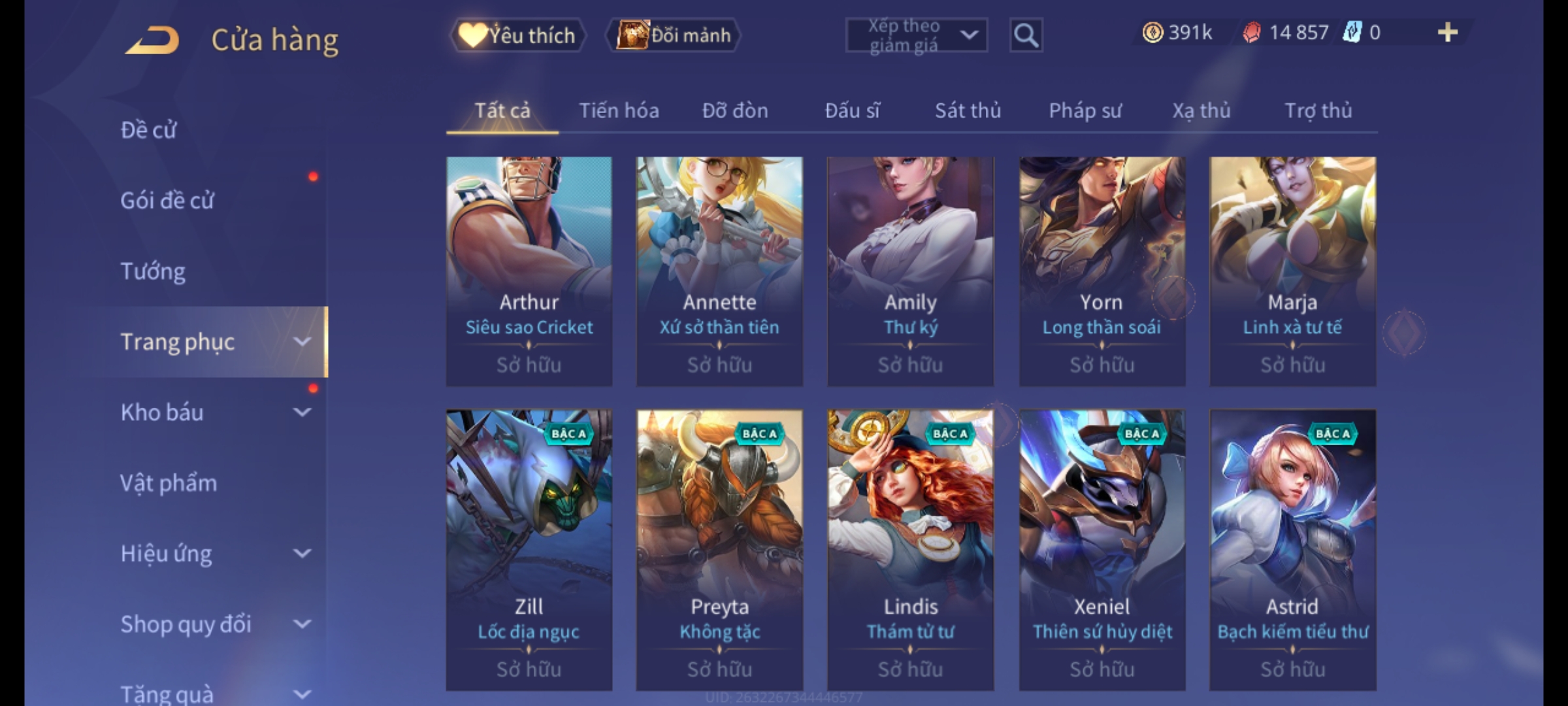Tap the red gem currency icon
The image size is (1568, 706).
(x=1251, y=32)
